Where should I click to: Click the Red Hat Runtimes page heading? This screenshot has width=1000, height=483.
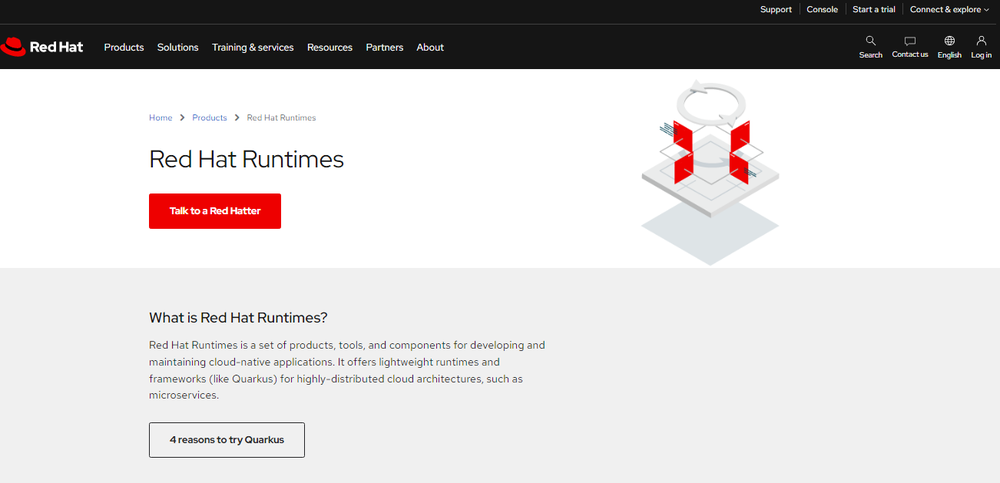point(246,159)
